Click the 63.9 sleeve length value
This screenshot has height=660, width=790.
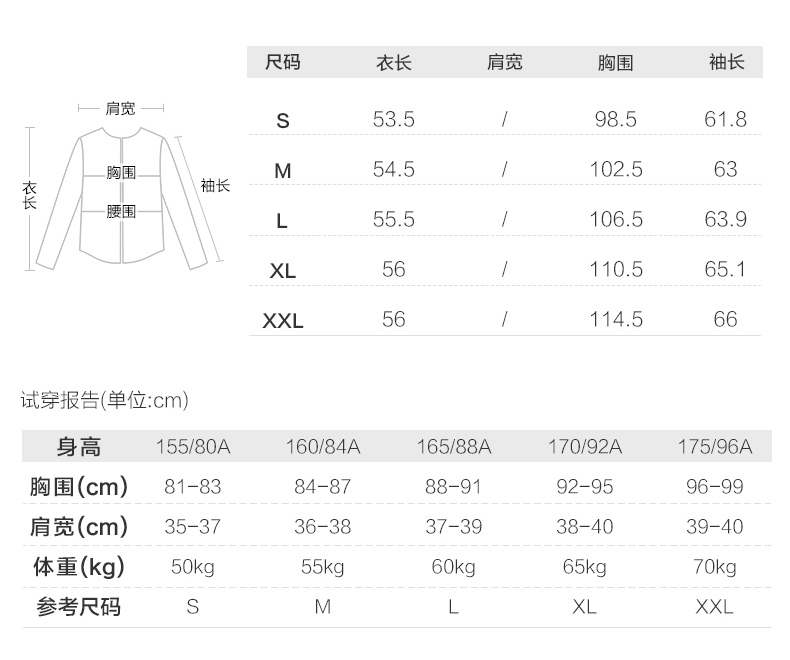726,220
